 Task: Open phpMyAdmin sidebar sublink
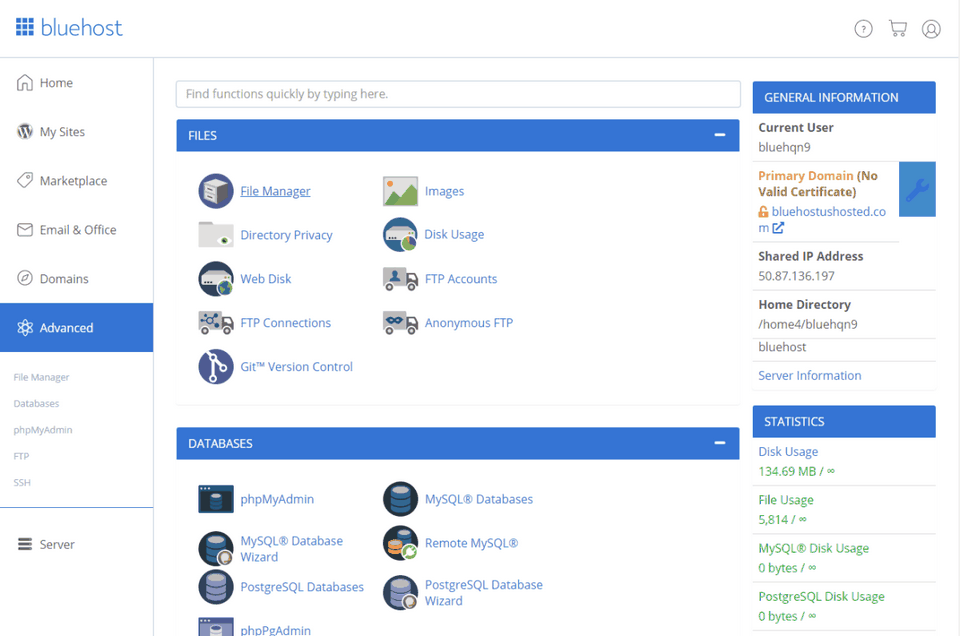point(43,430)
